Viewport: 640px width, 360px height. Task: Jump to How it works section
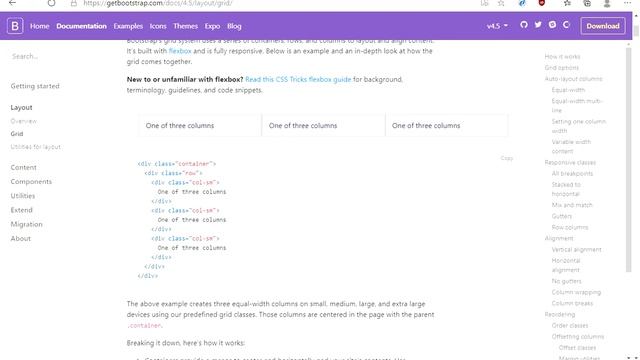(x=562, y=57)
